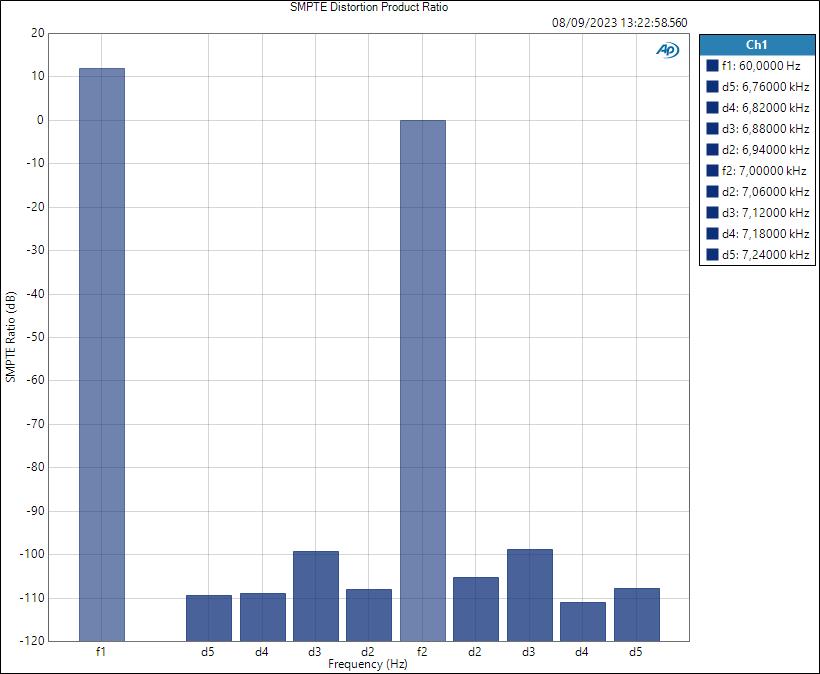The image size is (820, 674).
Task: Select the square icon beside d4: 6,82000 kHz
Action: click(712, 107)
